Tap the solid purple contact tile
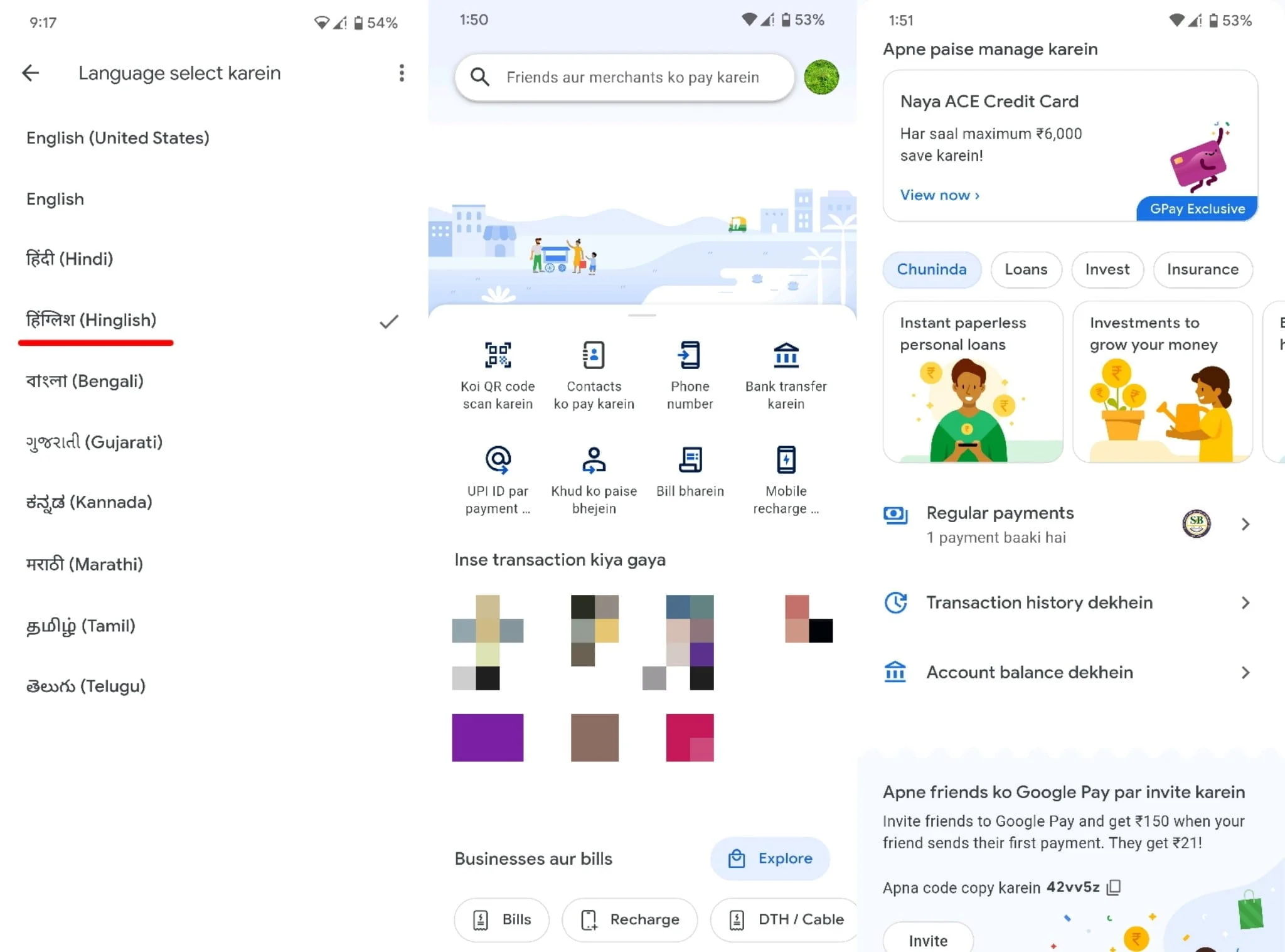This screenshot has height=952, width=1285. coord(488,737)
